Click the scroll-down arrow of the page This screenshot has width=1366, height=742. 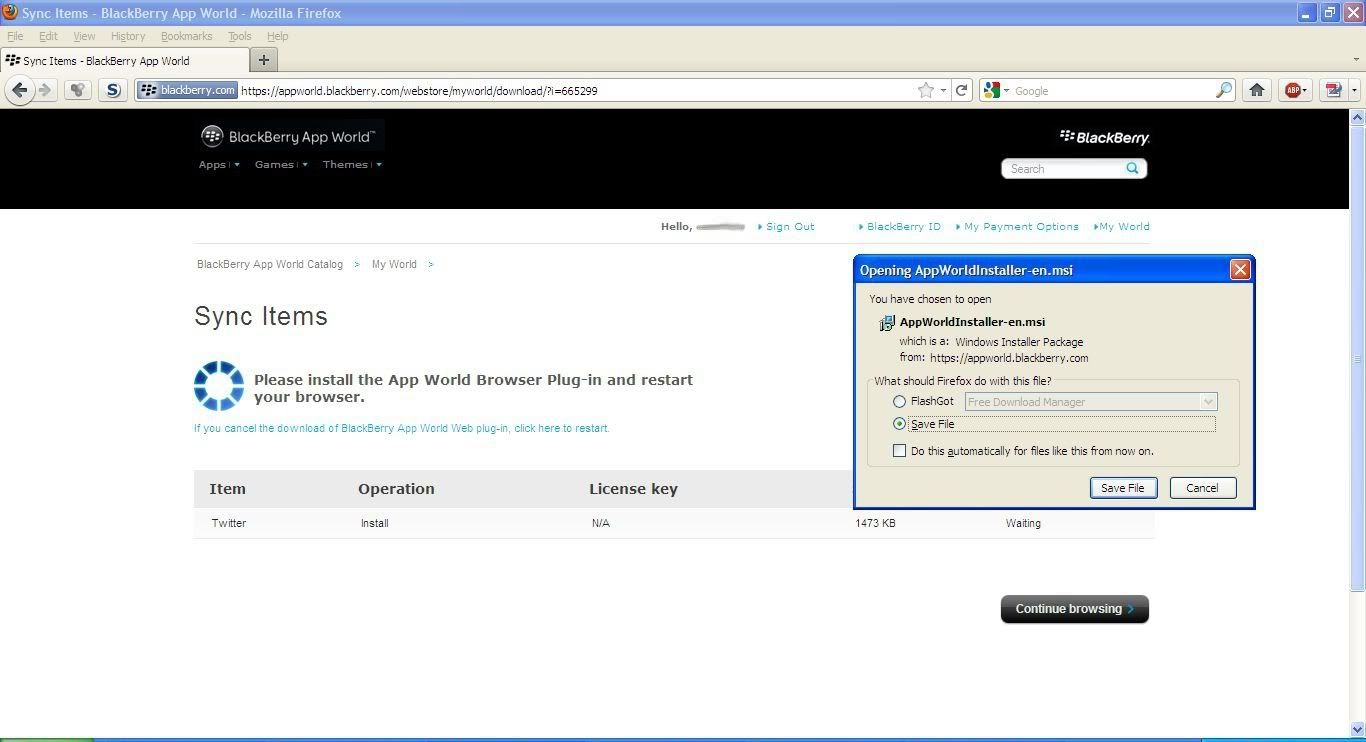point(1357,729)
